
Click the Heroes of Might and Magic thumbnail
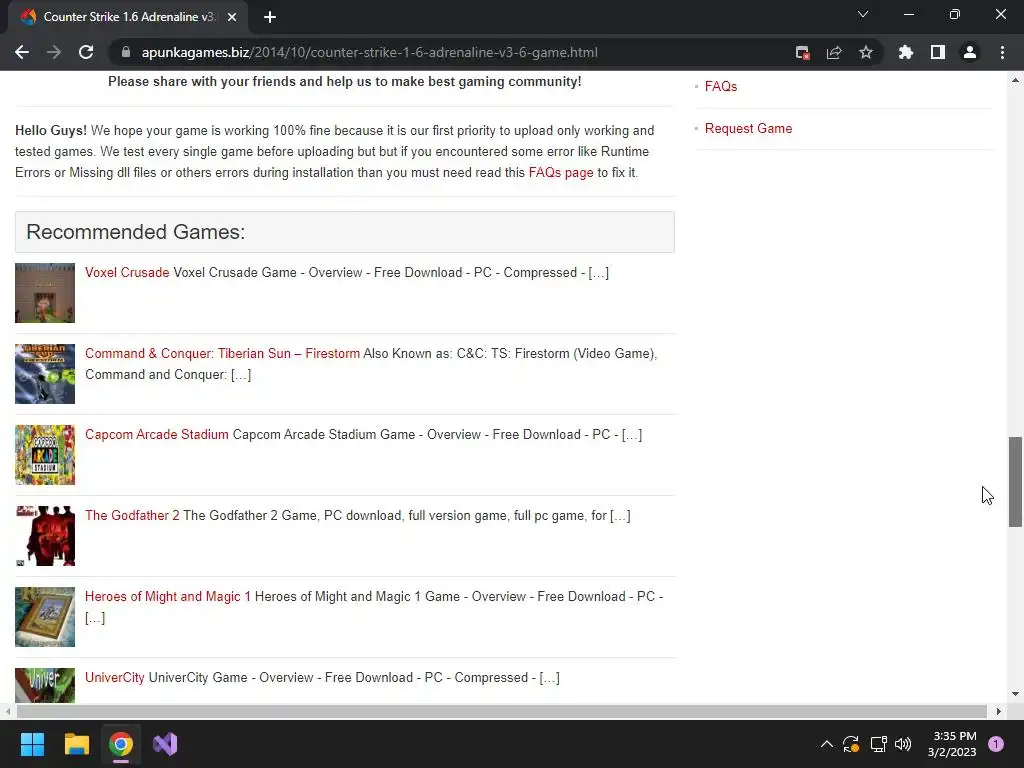45,616
